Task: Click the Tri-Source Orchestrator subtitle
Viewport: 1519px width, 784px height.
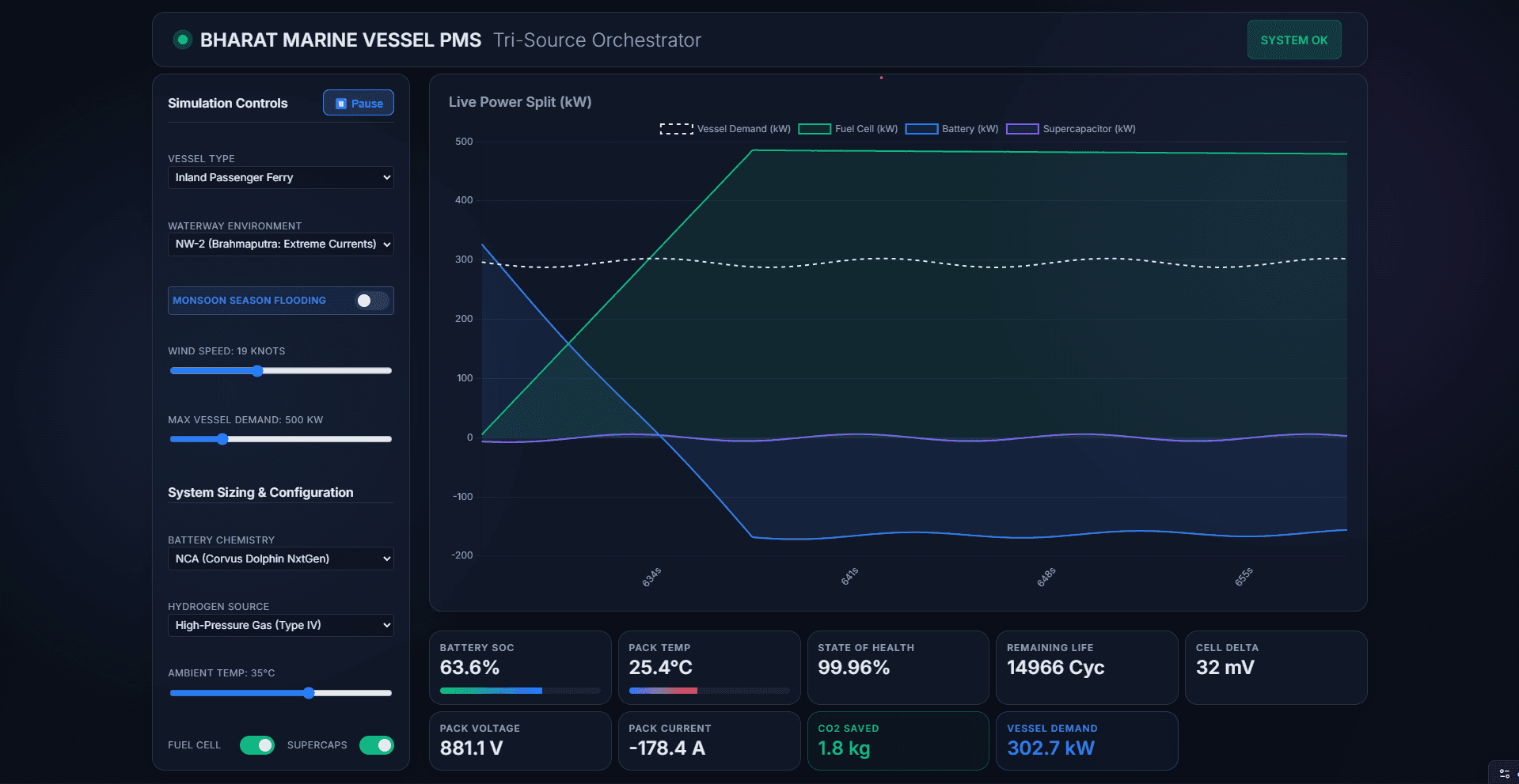Action: (x=597, y=40)
